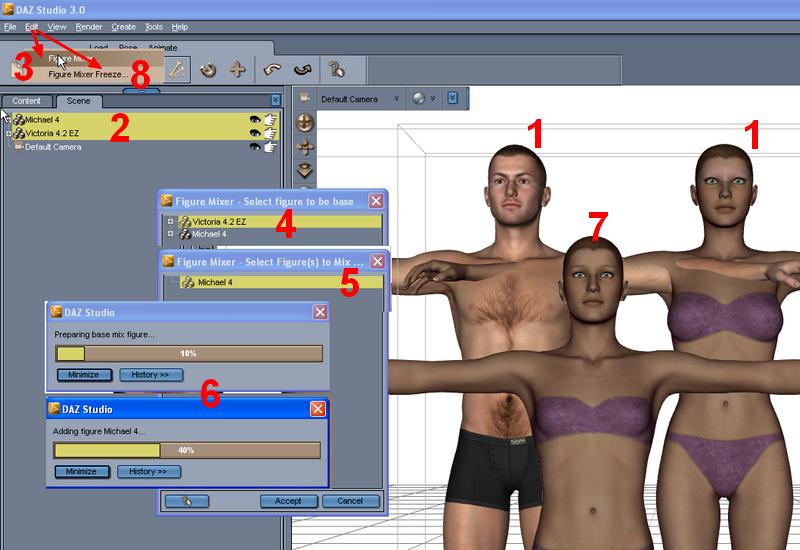Open the viewport options menu arrow
800x550 pixels.
click(x=453, y=98)
